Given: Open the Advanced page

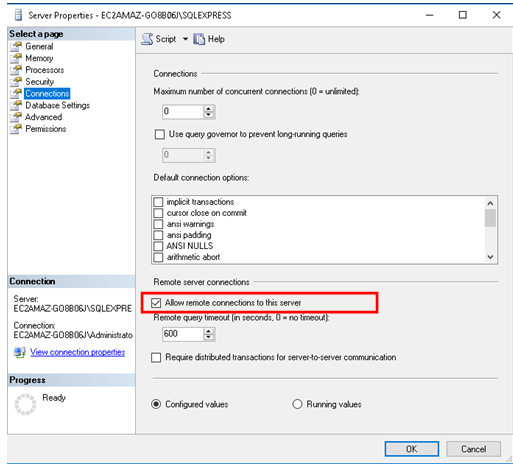Looking at the screenshot, I should pos(44,117).
